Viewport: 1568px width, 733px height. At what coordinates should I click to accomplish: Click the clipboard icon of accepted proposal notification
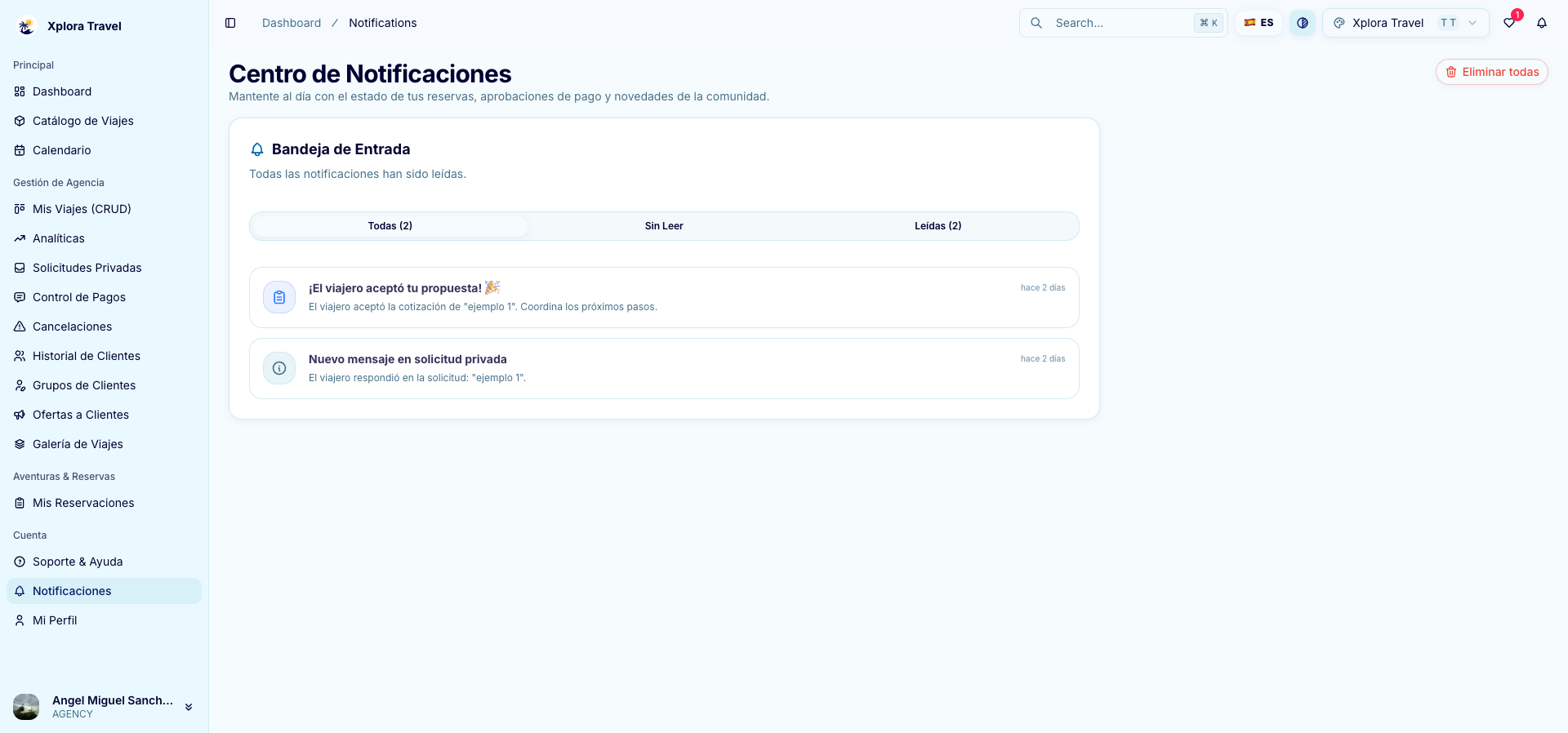(x=279, y=297)
